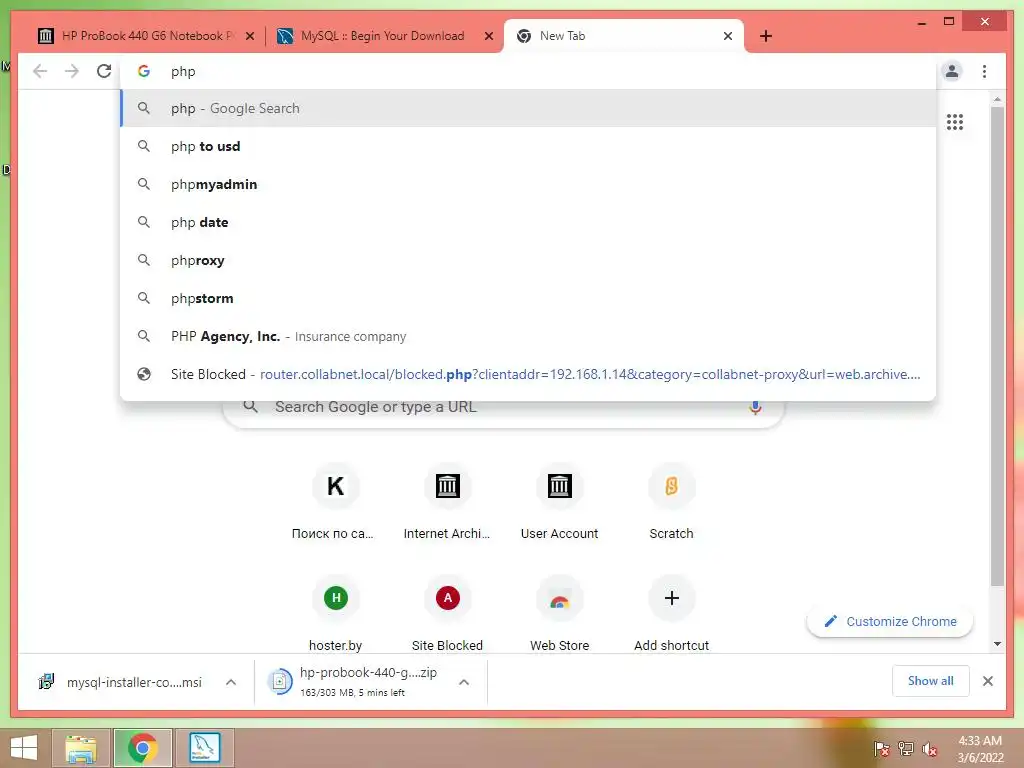Add a new tab with plus button
Screen dimensions: 1024x768
766,36
